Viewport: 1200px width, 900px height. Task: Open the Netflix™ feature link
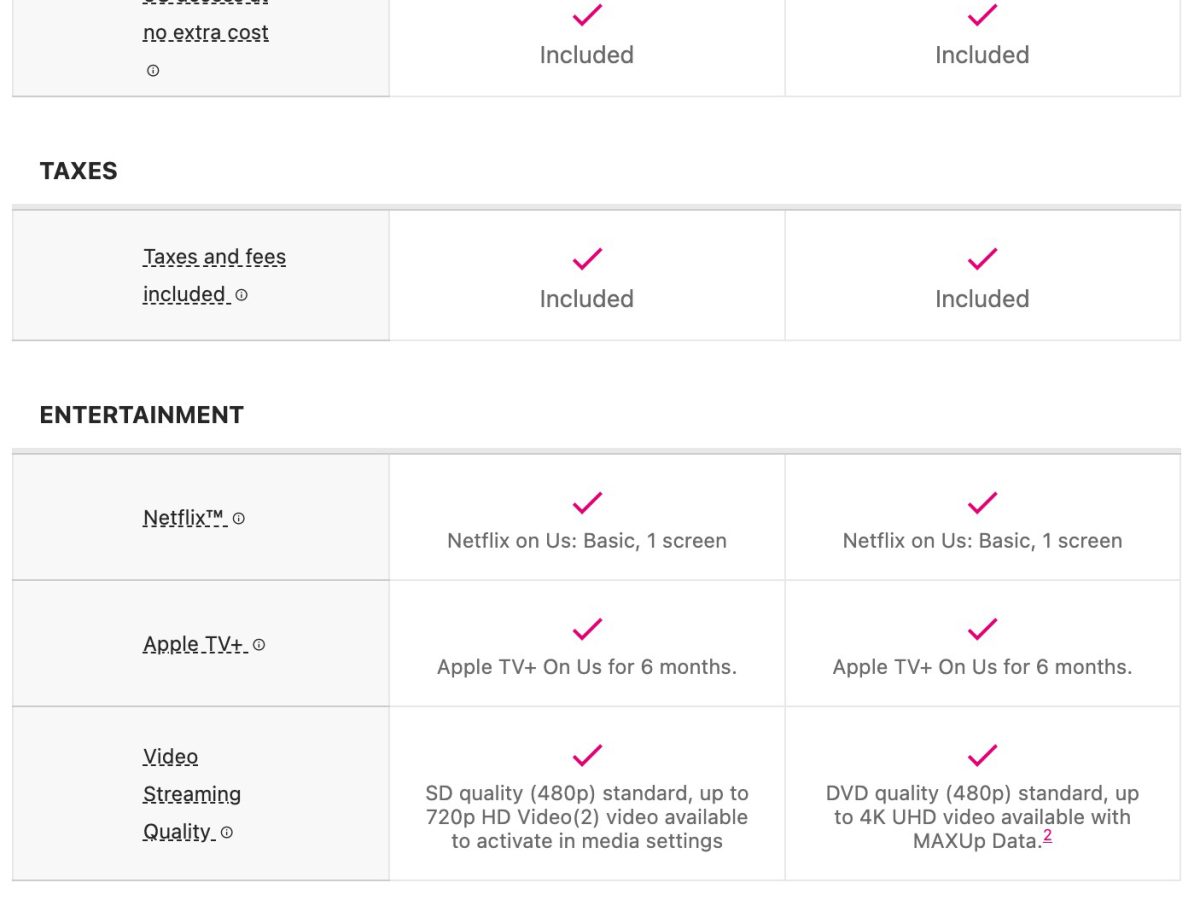pyautogui.click(x=184, y=518)
